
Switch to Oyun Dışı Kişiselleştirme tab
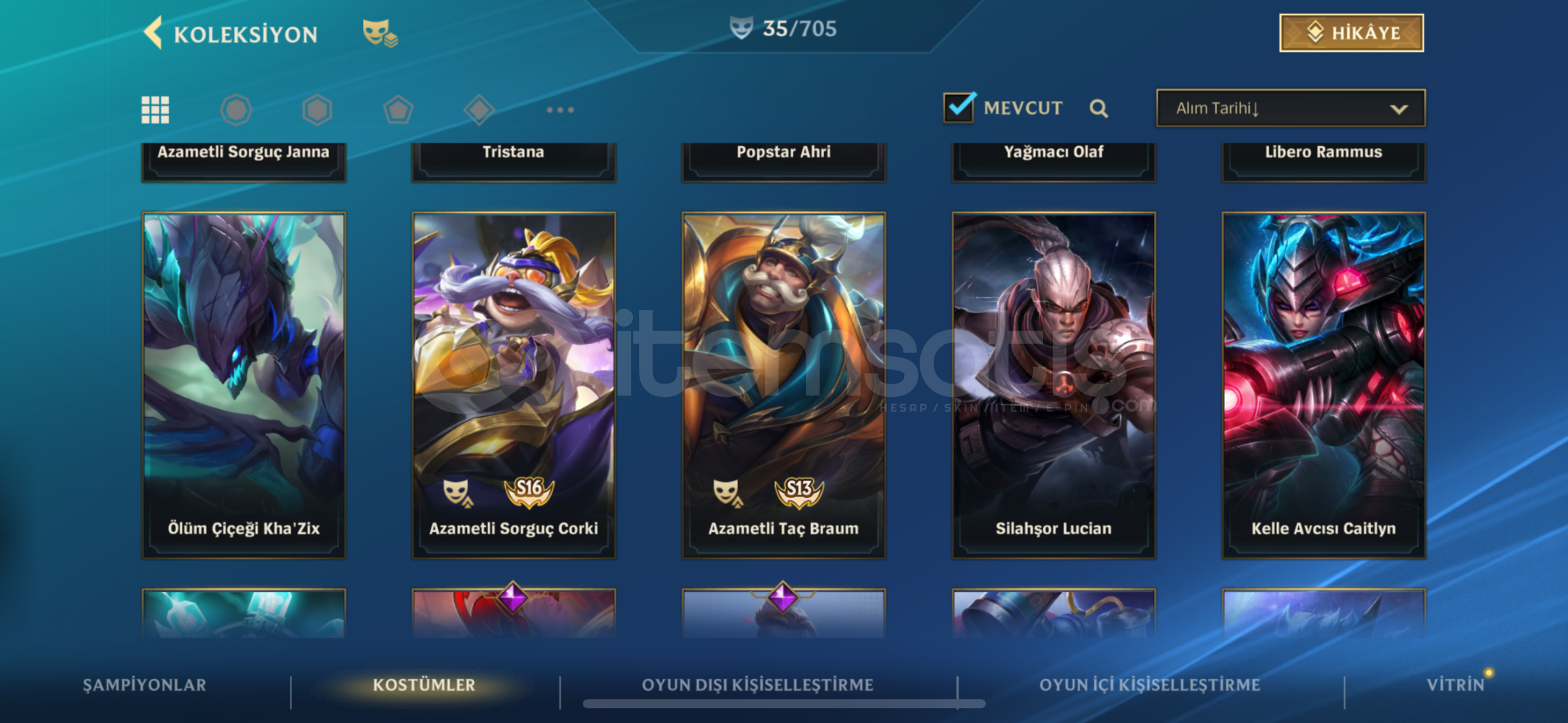pos(758,685)
